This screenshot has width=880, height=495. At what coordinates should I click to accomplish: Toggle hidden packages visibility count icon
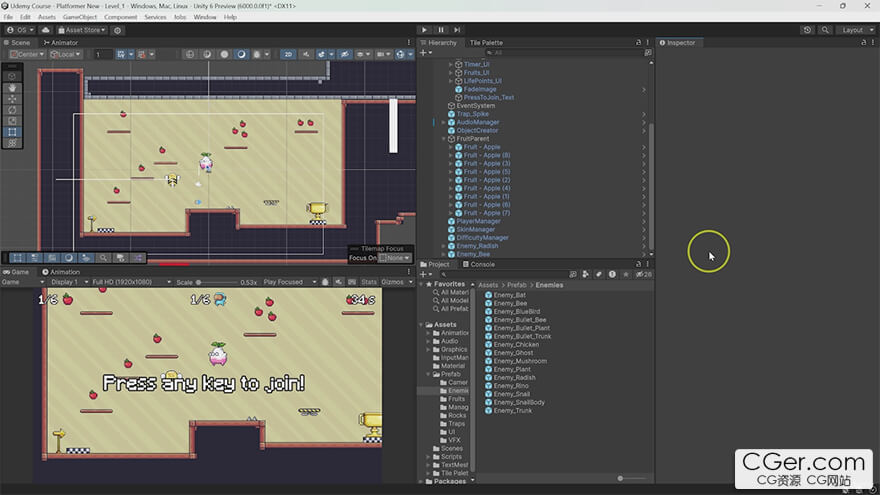coord(643,274)
